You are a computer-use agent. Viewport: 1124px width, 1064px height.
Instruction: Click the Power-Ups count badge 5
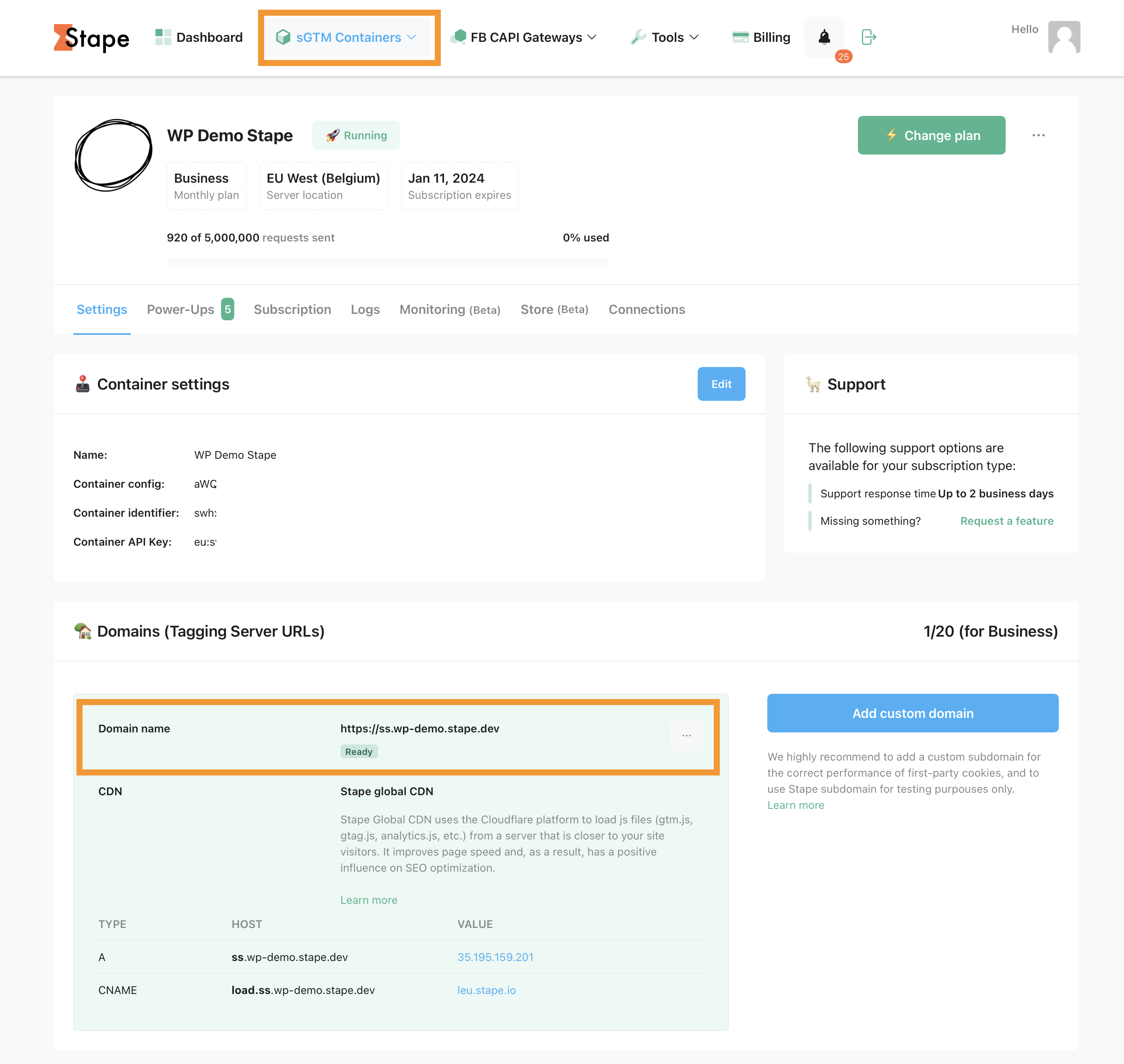tap(227, 310)
